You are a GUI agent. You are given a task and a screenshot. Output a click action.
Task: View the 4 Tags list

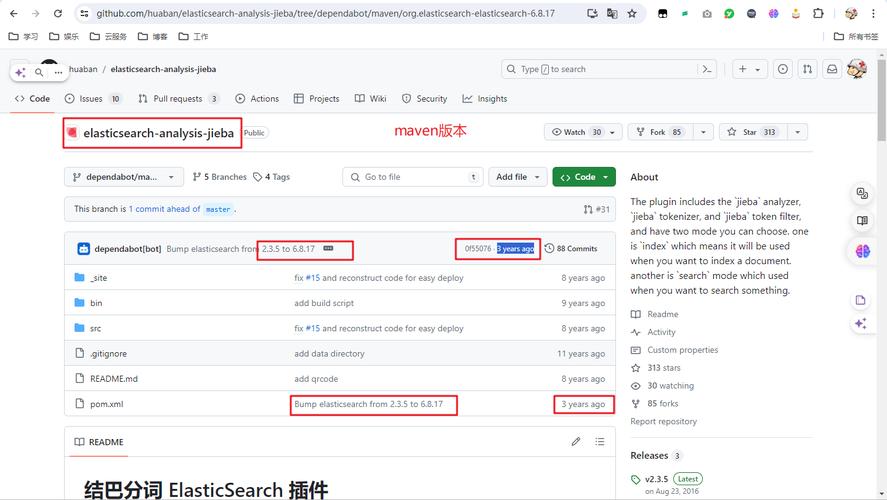tap(271, 177)
